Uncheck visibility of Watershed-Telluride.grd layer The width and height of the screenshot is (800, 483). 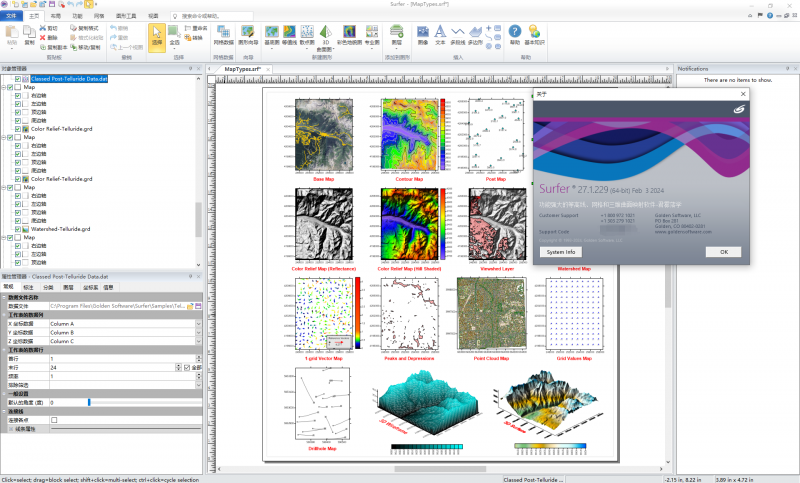(19, 229)
